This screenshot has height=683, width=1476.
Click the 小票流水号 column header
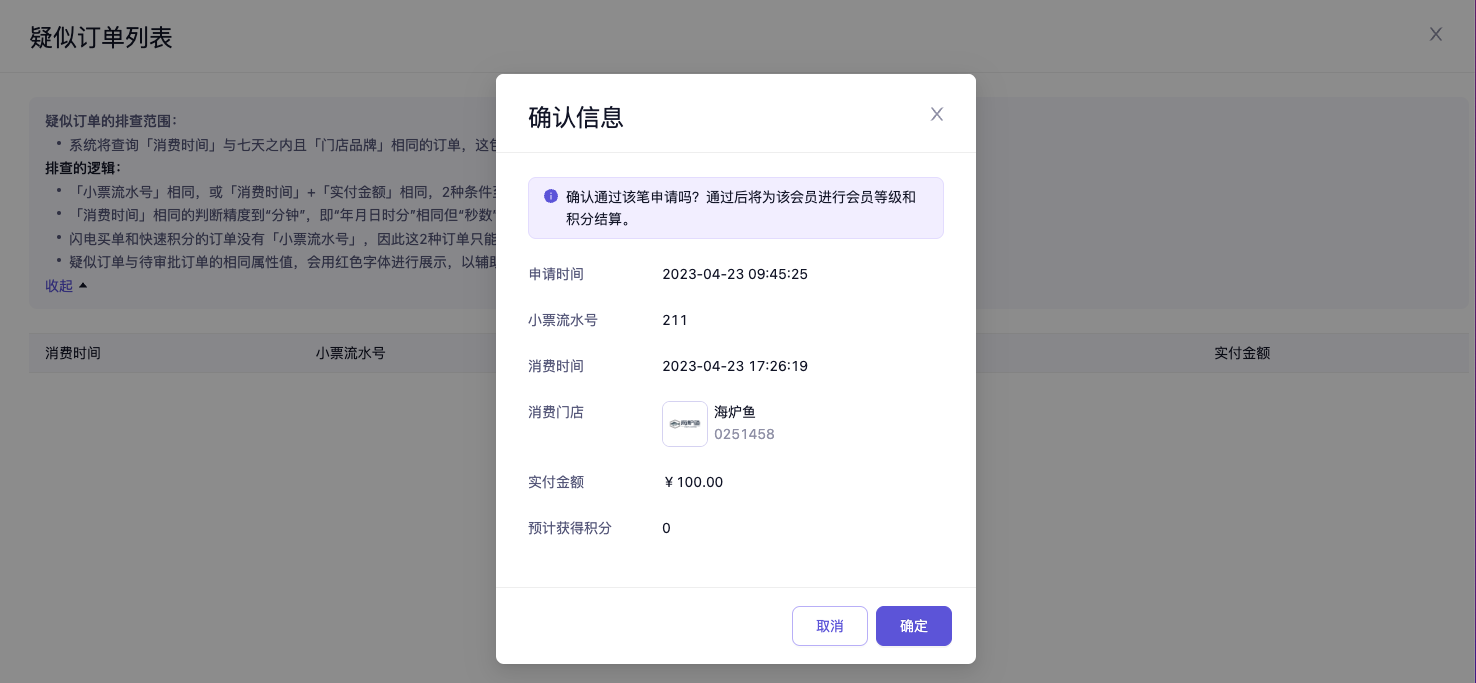[x=351, y=353]
